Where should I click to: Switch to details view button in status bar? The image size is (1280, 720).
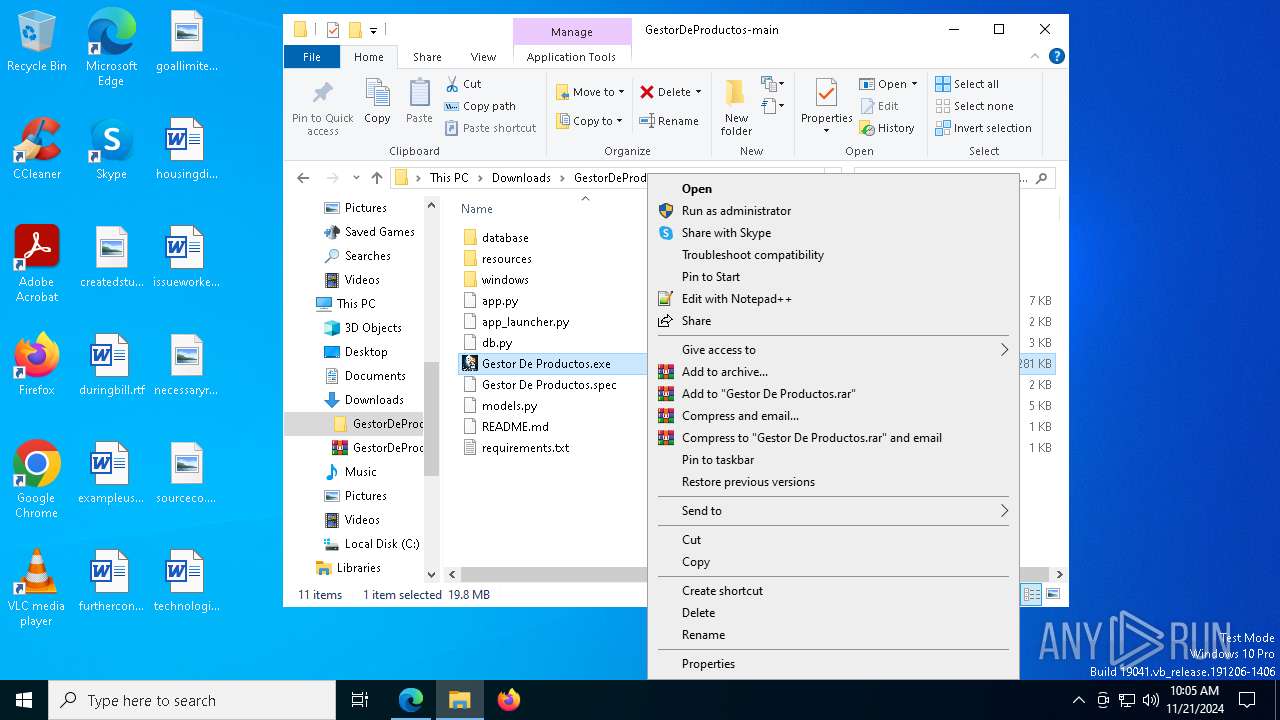1032,594
